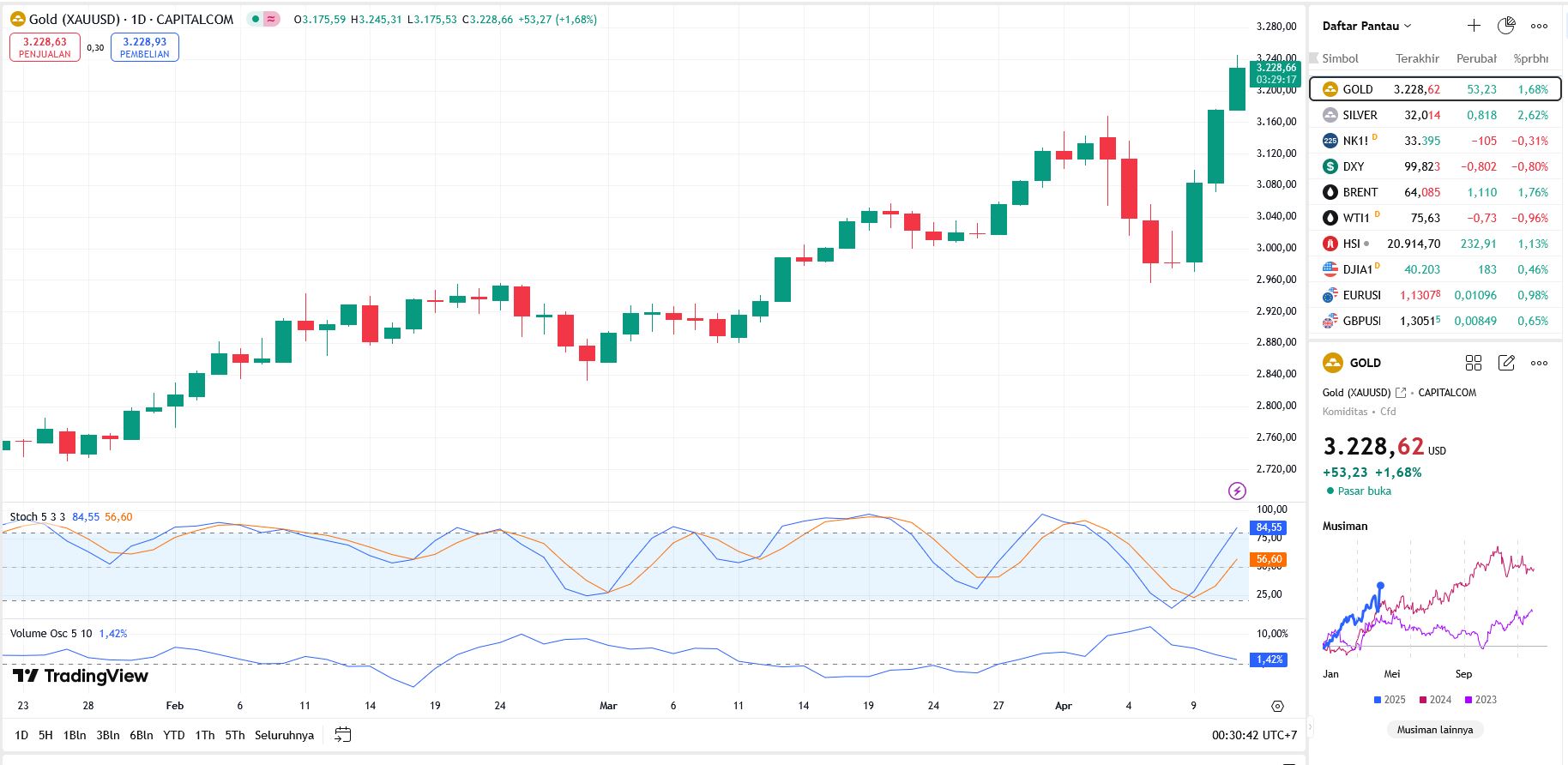This screenshot has width=1568, height=765.
Task: Click the edit note icon beside GOLD
Action: 1506,363
